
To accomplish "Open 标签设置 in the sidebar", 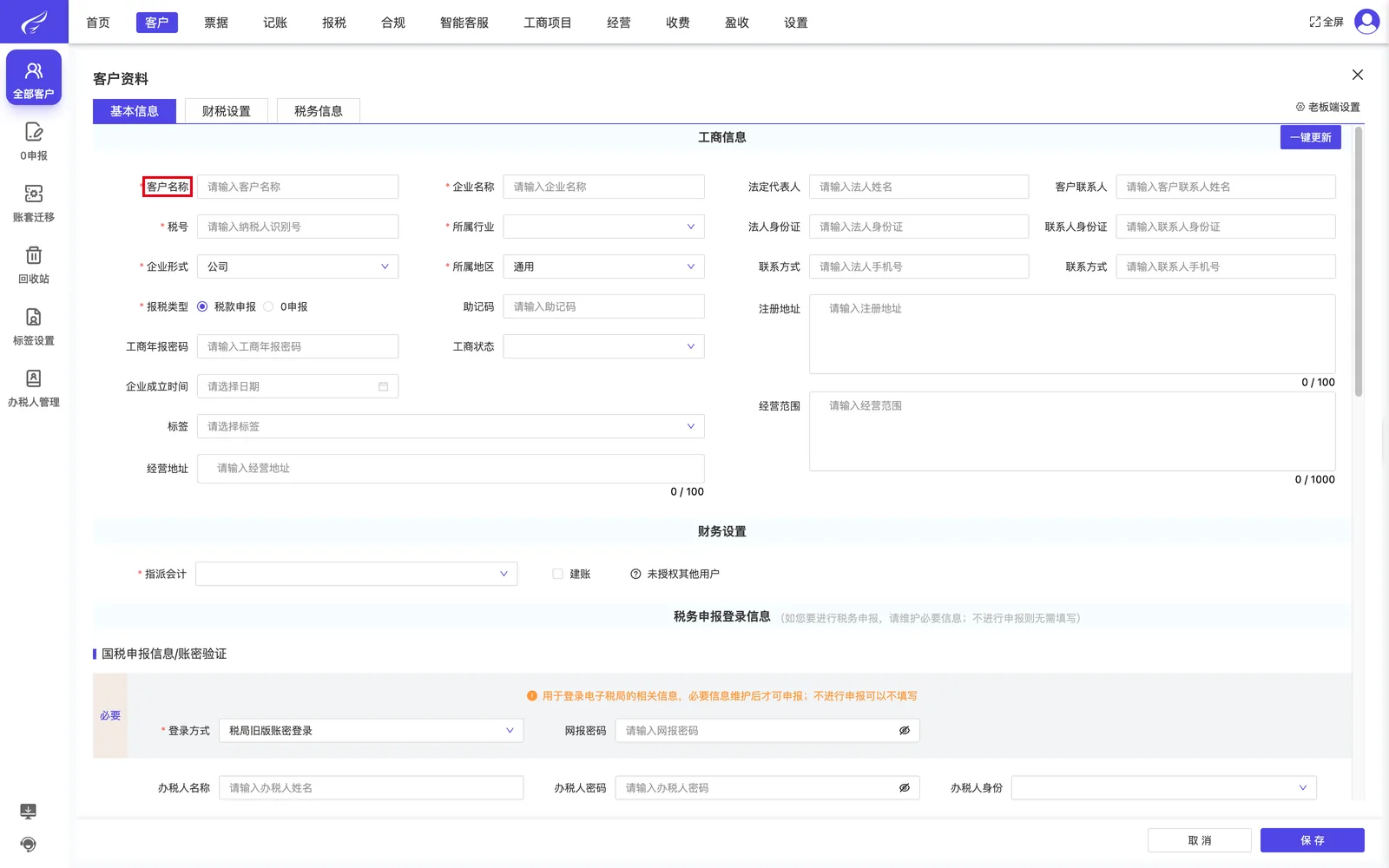I will tap(34, 326).
